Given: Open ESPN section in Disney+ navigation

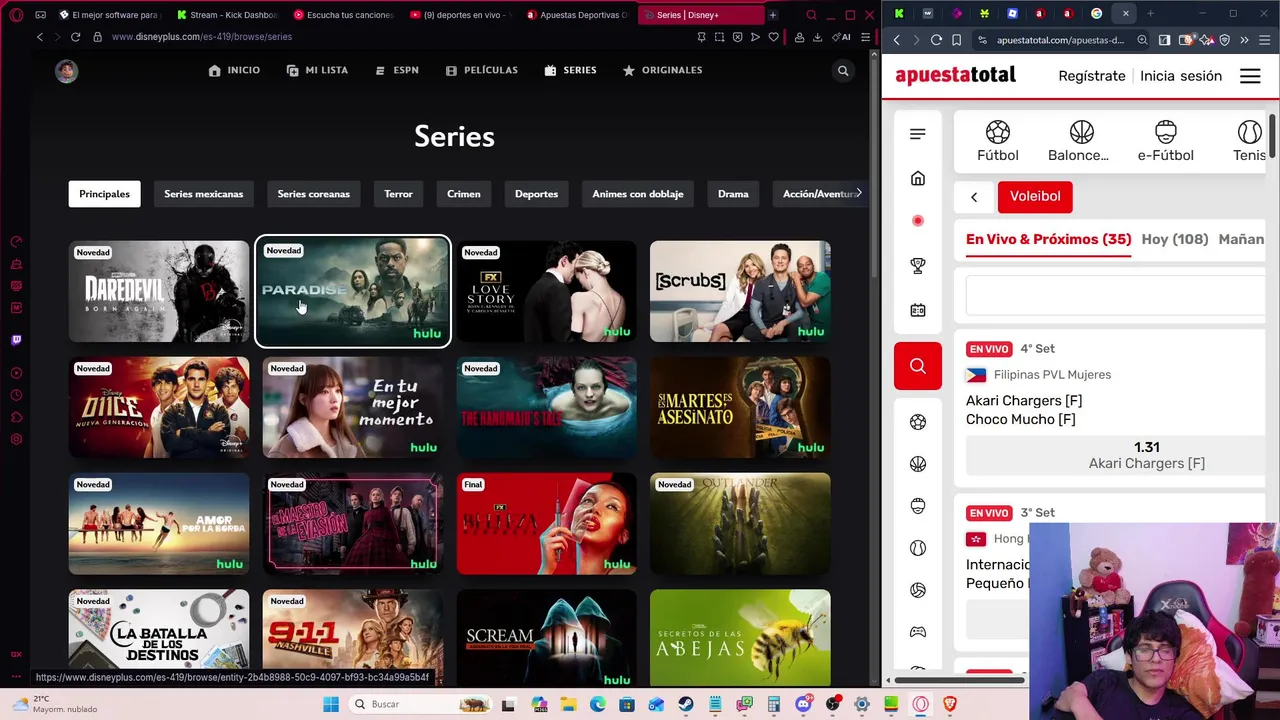Looking at the screenshot, I should 397,70.
